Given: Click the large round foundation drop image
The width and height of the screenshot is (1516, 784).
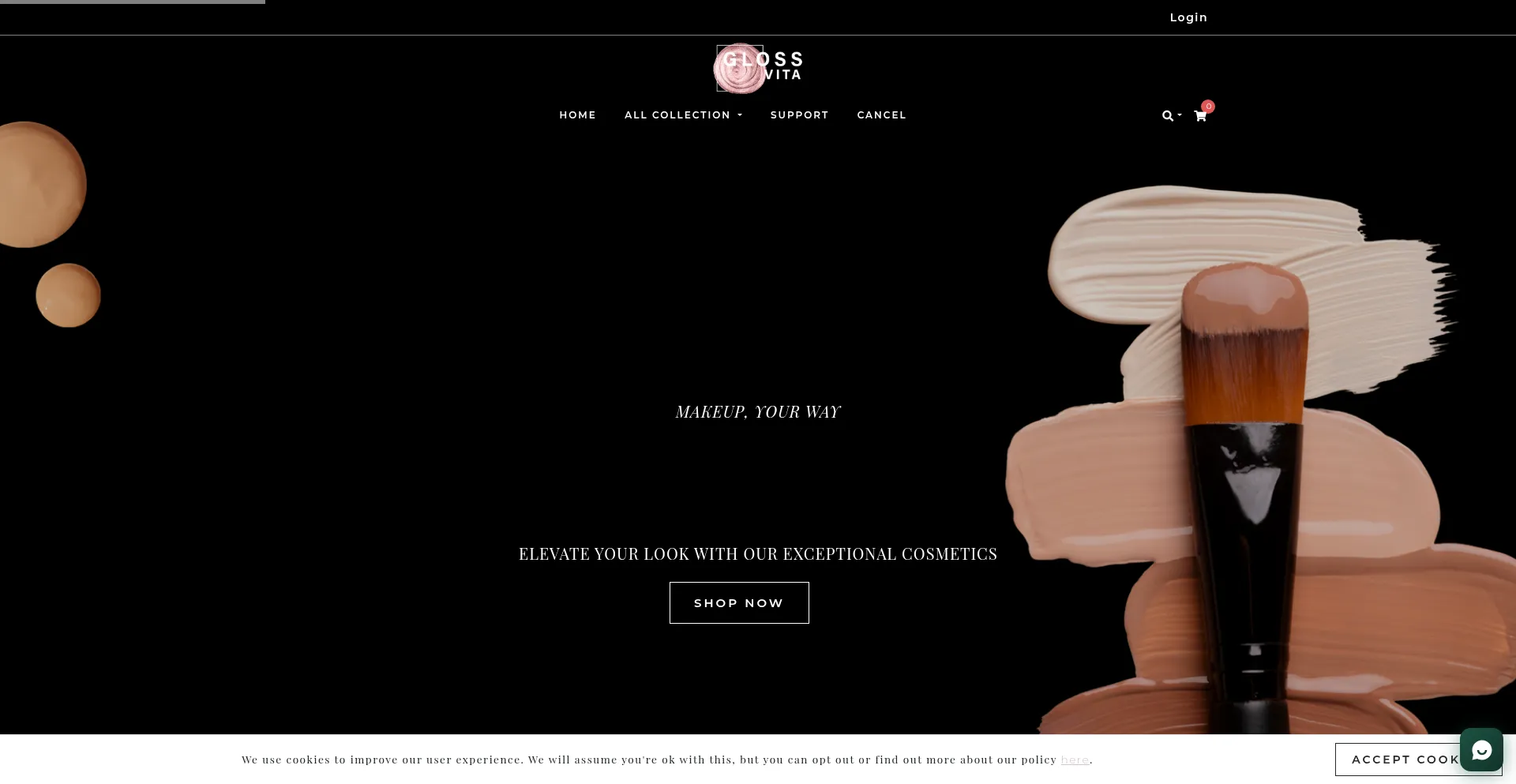Looking at the screenshot, I should click(39, 184).
